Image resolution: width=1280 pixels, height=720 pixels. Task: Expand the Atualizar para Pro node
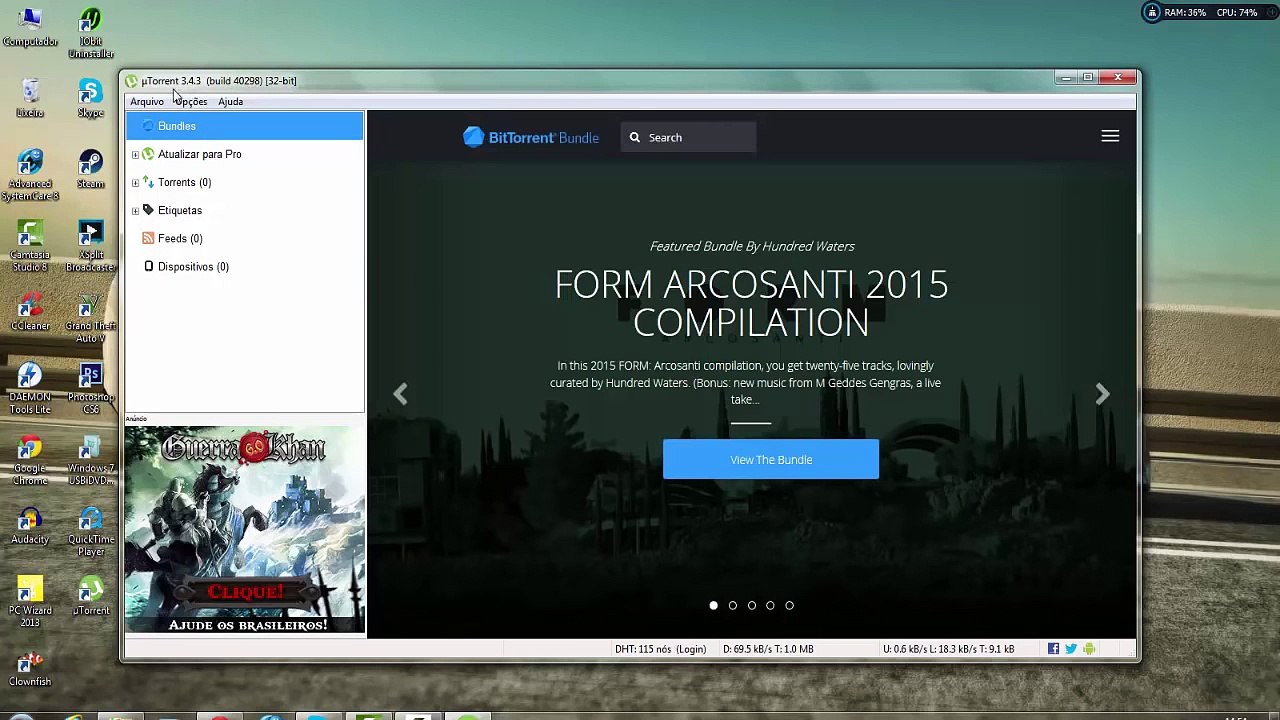(x=135, y=154)
